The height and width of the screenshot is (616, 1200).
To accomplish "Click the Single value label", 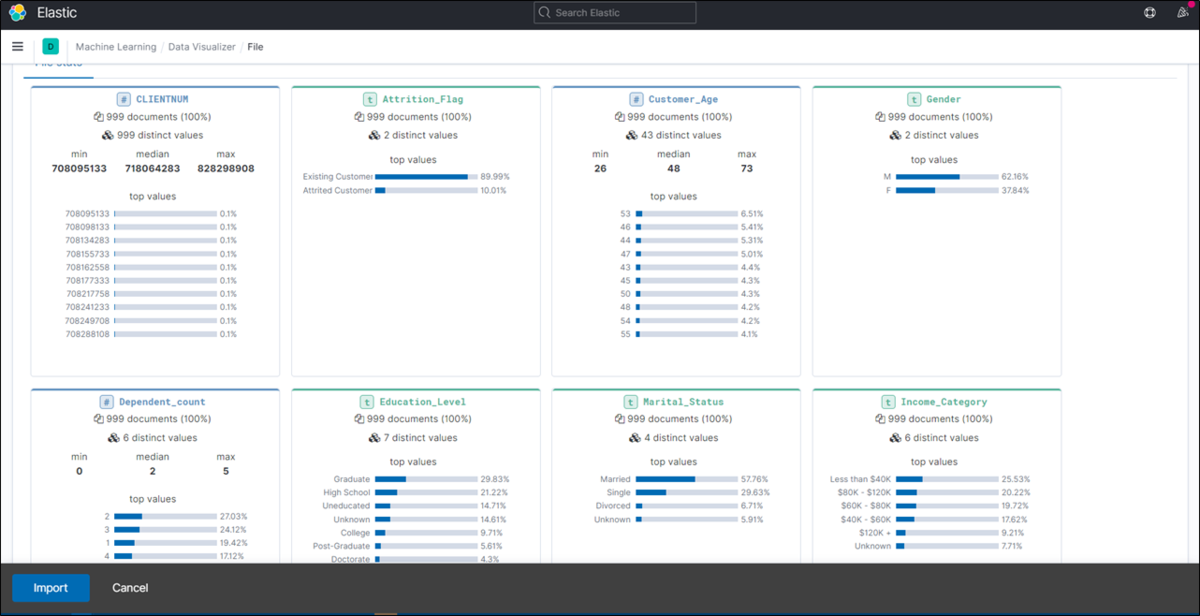I will 618,492.
